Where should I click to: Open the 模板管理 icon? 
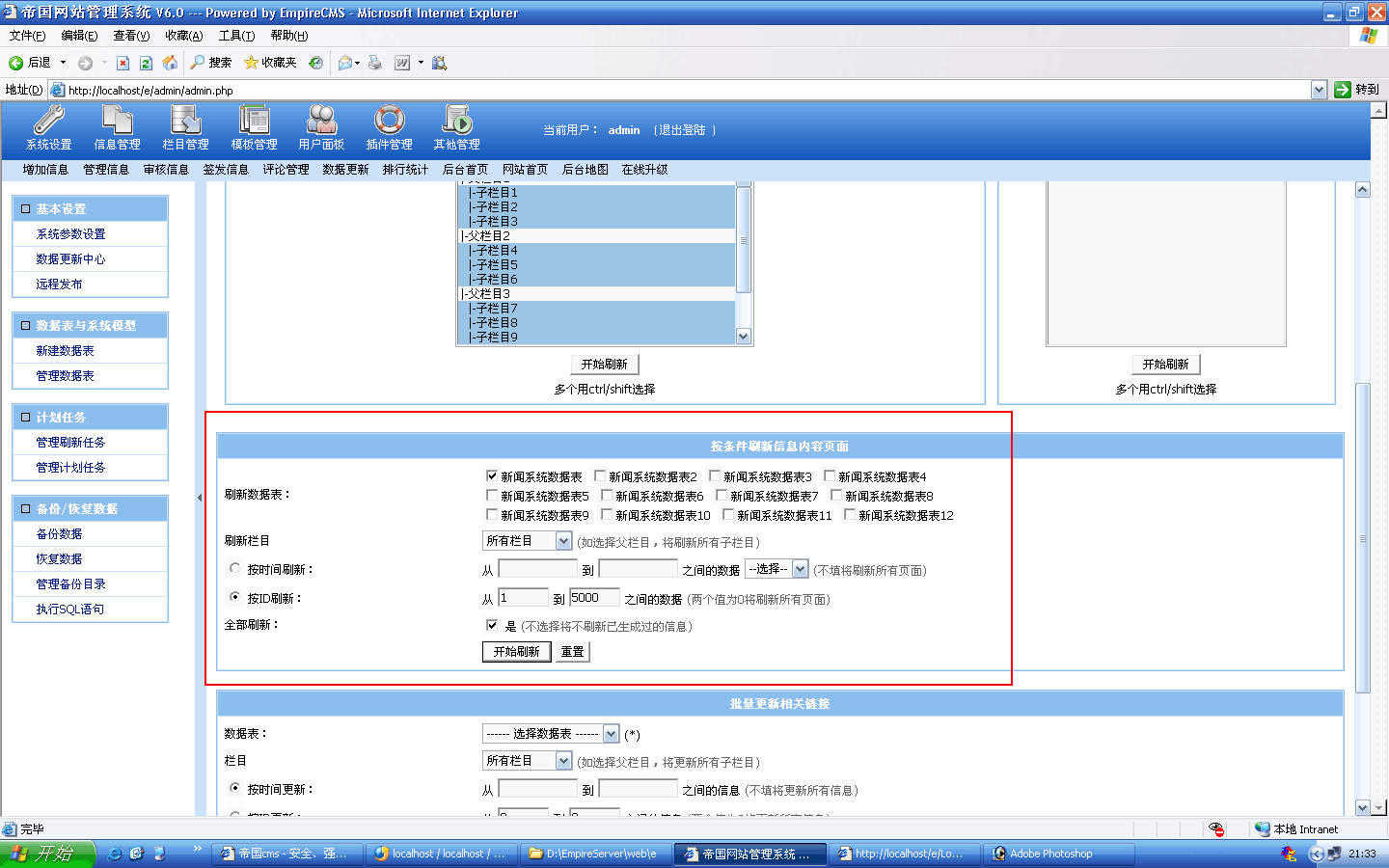pos(254,120)
